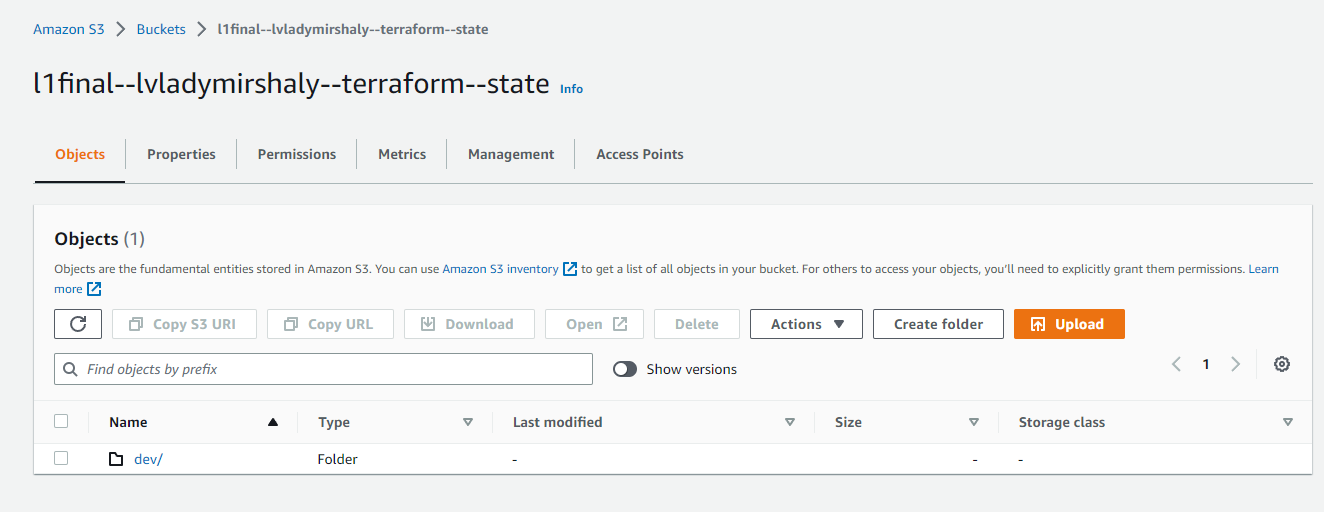The height and width of the screenshot is (512, 1324).
Task: Open table preferences gear icon
Action: tap(1282, 364)
